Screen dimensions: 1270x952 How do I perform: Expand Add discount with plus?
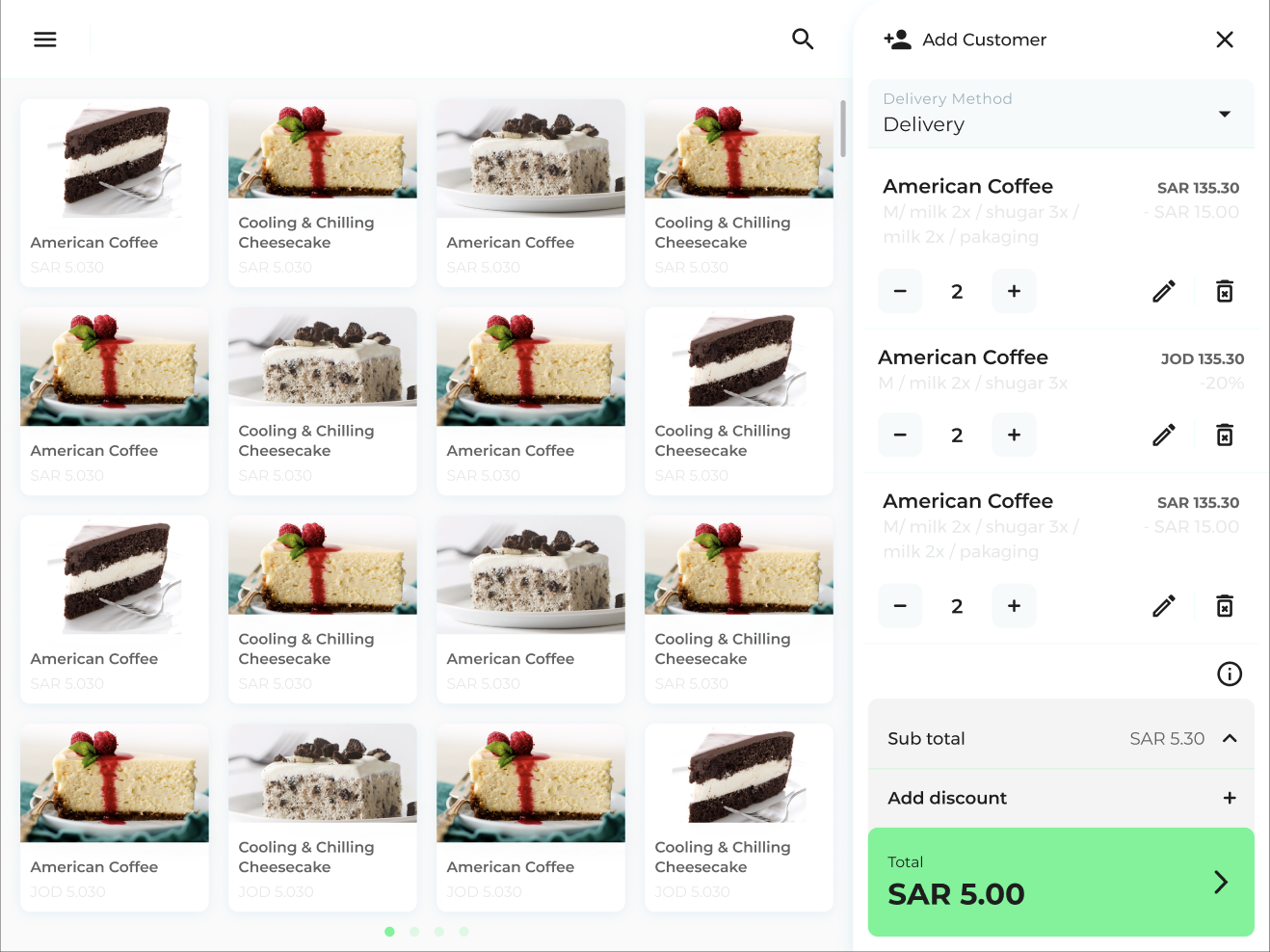click(x=1230, y=798)
